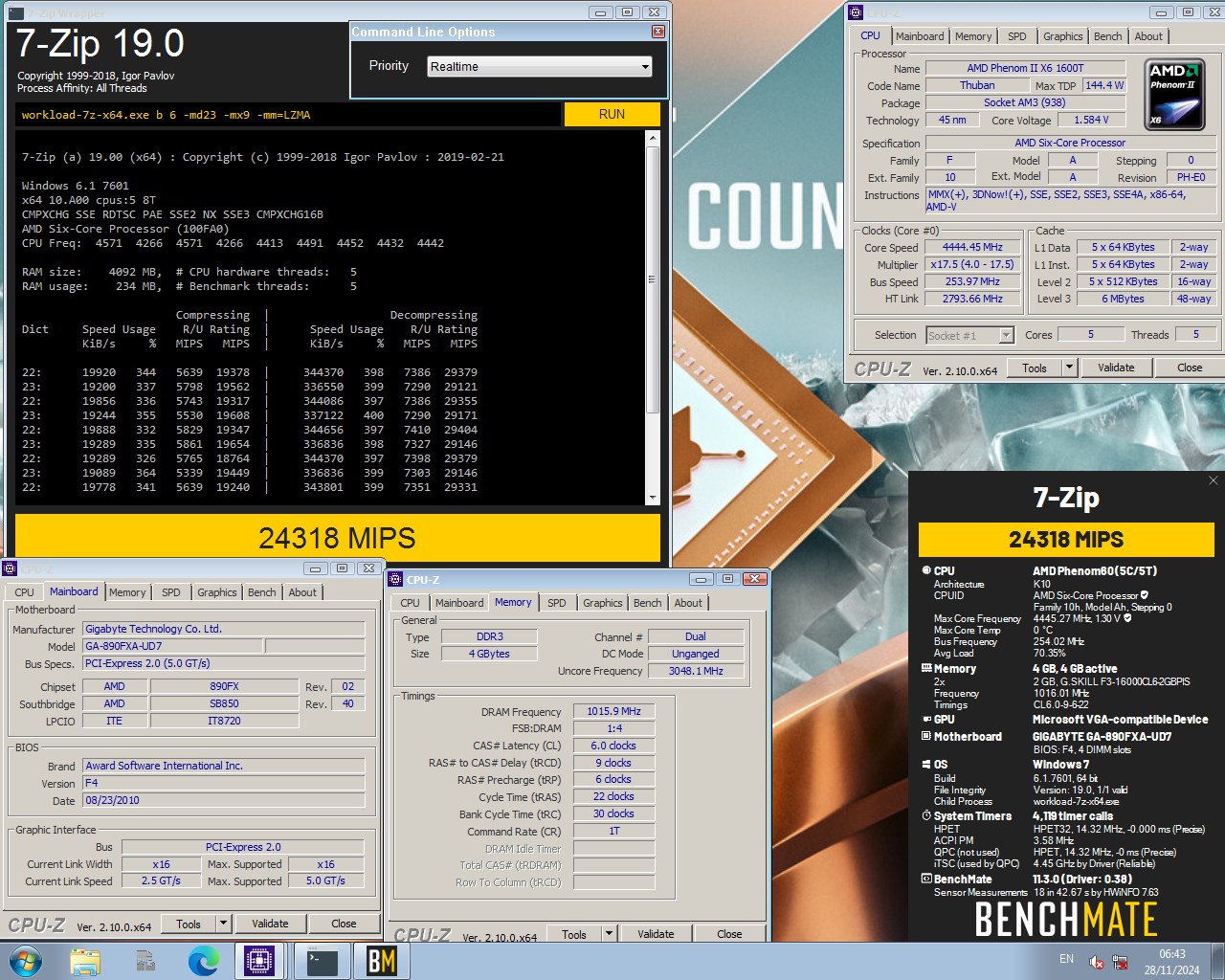Click the title icon of the Mainboard CPU-Z window
Image resolution: width=1225 pixels, height=980 pixels.
[x=11, y=568]
